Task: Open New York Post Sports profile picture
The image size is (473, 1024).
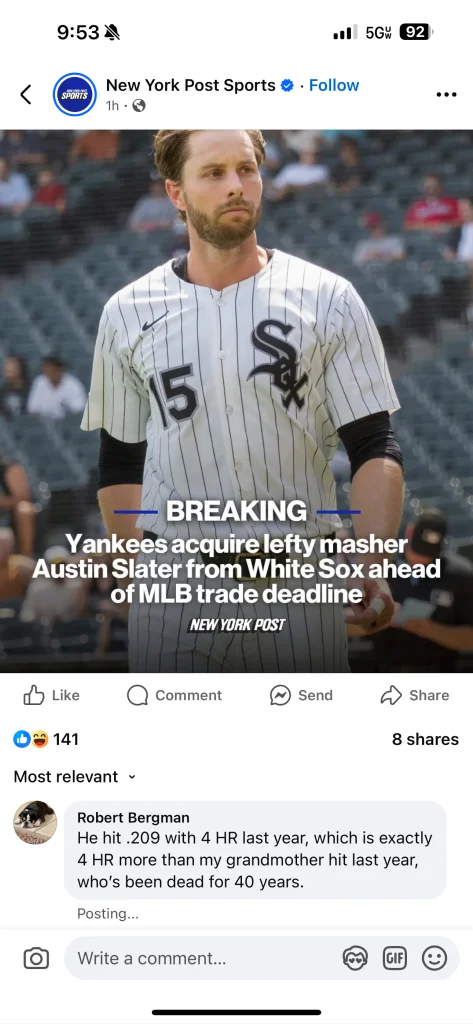Action: pyautogui.click(x=74, y=95)
